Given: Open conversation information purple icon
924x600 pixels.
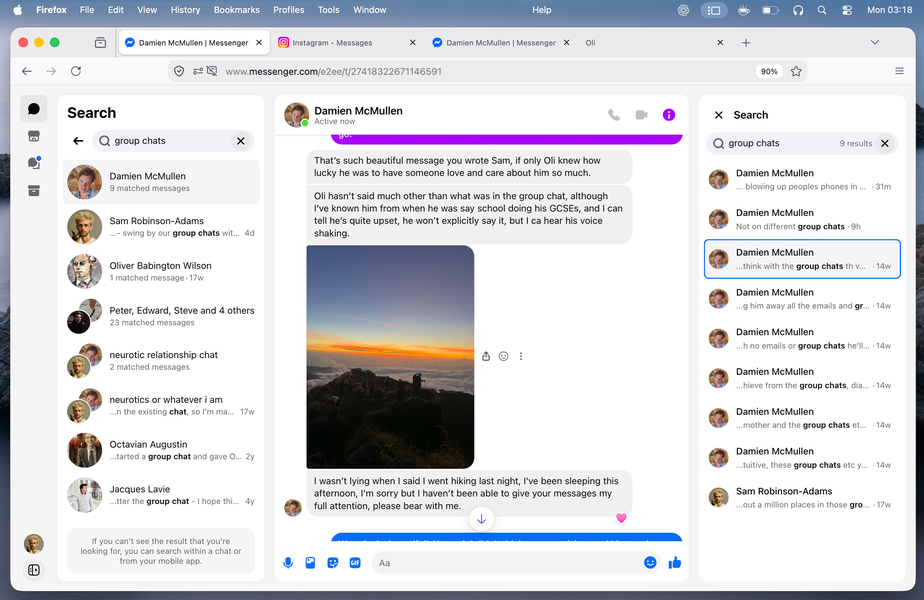Looking at the screenshot, I should point(668,115).
